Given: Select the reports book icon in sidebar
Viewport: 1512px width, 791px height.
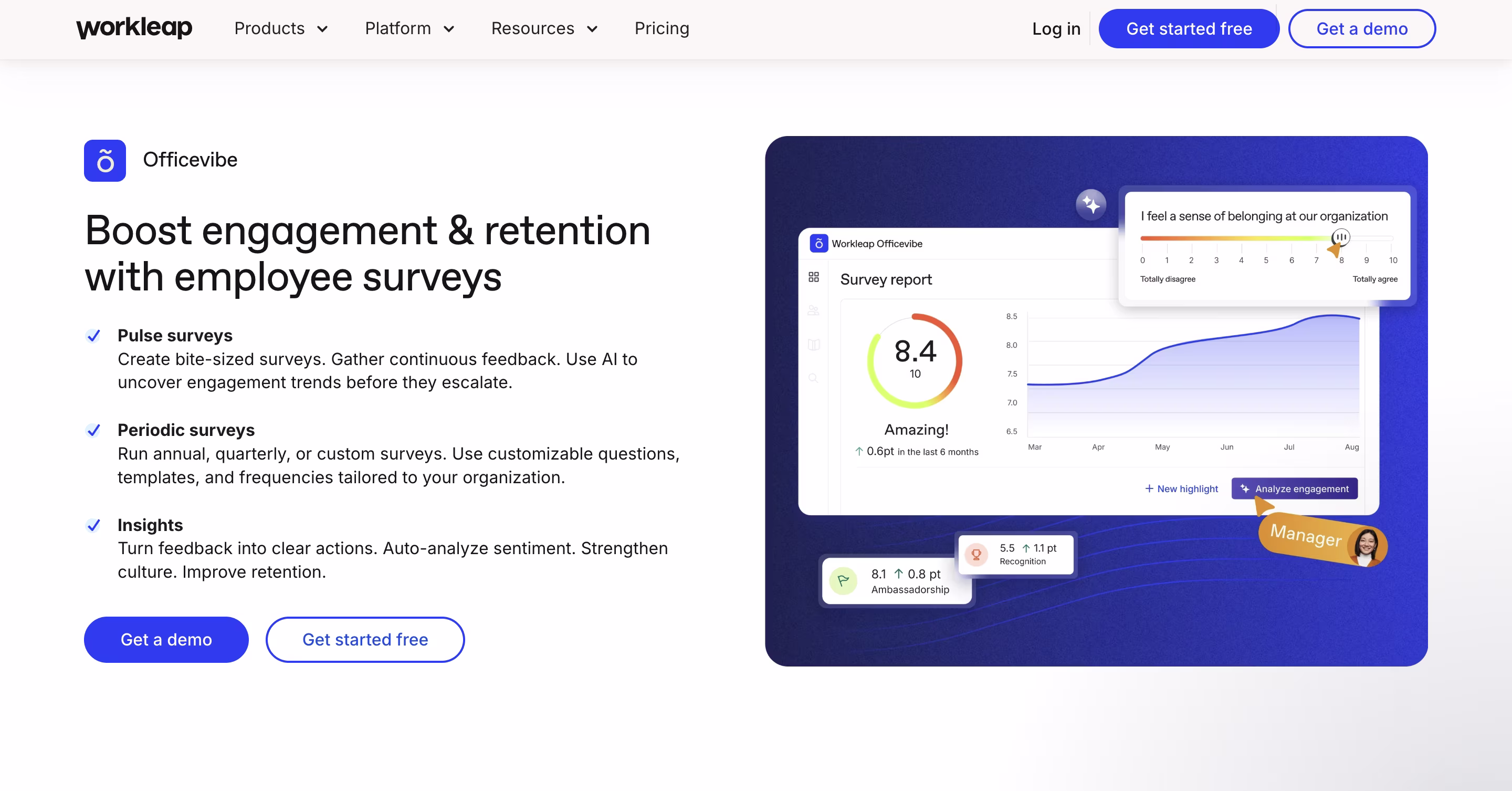Looking at the screenshot, I should click(814, 345).
